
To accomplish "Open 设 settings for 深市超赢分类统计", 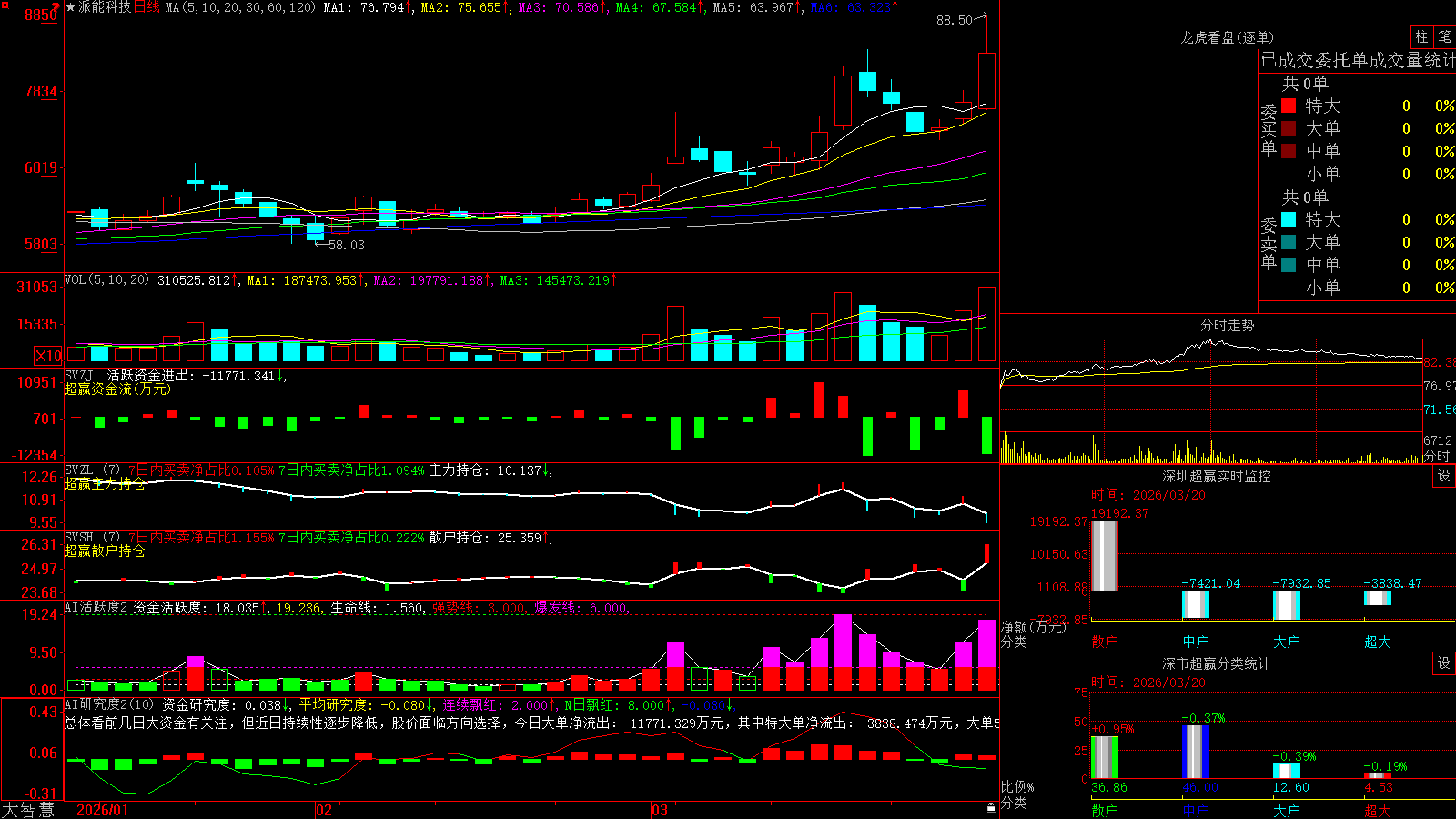I will tap(1444, 663).
